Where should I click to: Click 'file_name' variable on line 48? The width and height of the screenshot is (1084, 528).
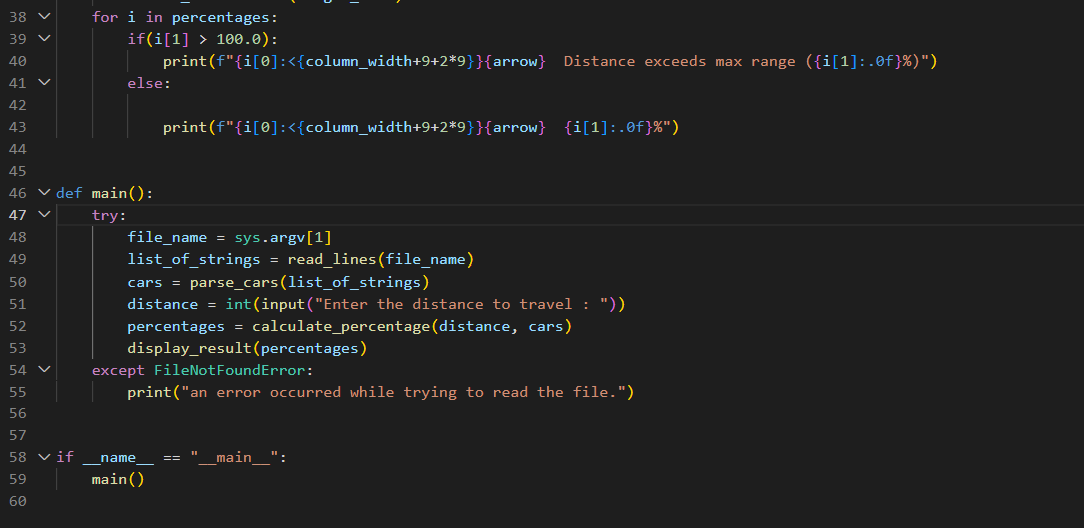(x=167, y=238)
